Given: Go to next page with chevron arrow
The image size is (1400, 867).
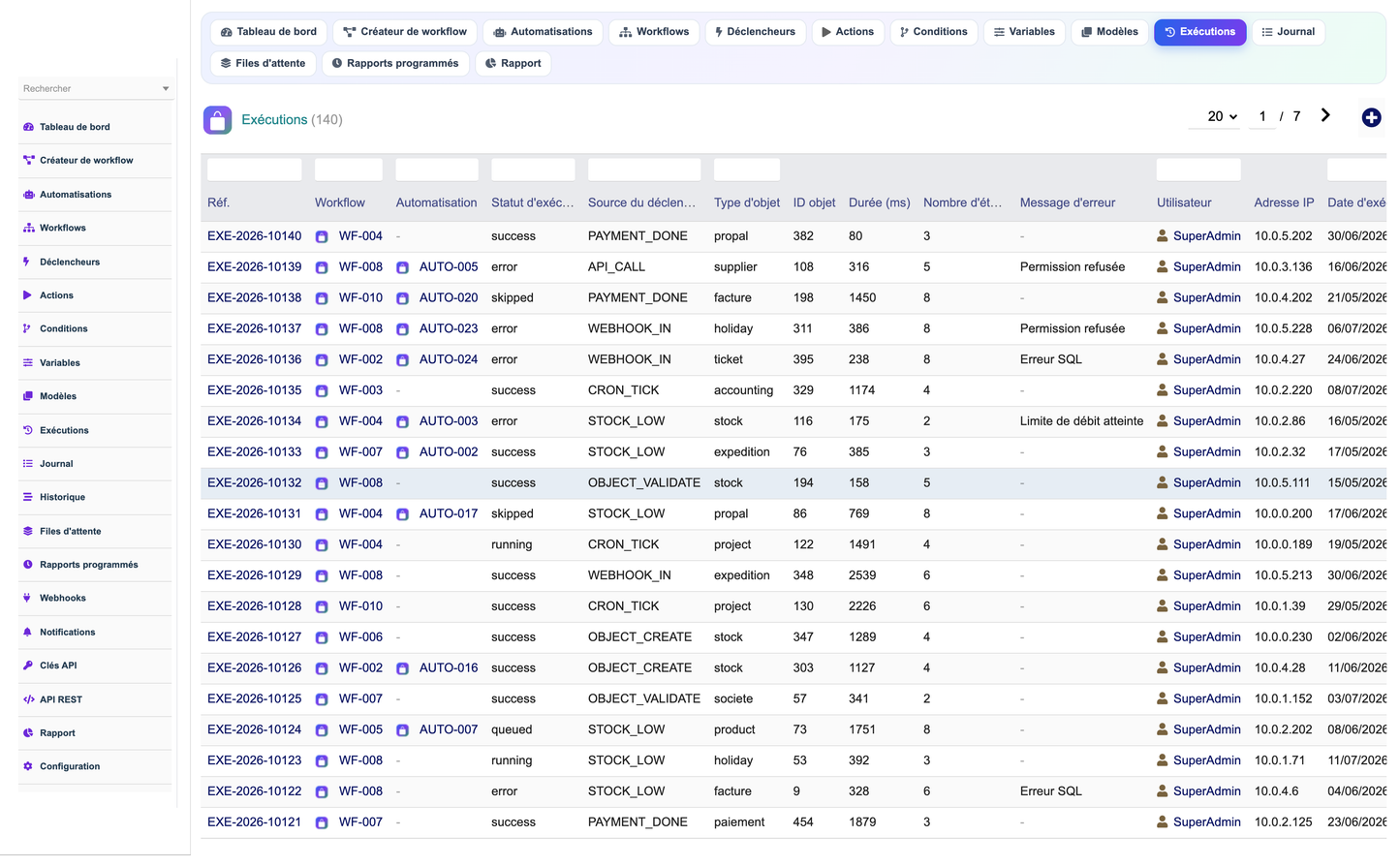Looking at the screenshot, I should (1325, 115).
